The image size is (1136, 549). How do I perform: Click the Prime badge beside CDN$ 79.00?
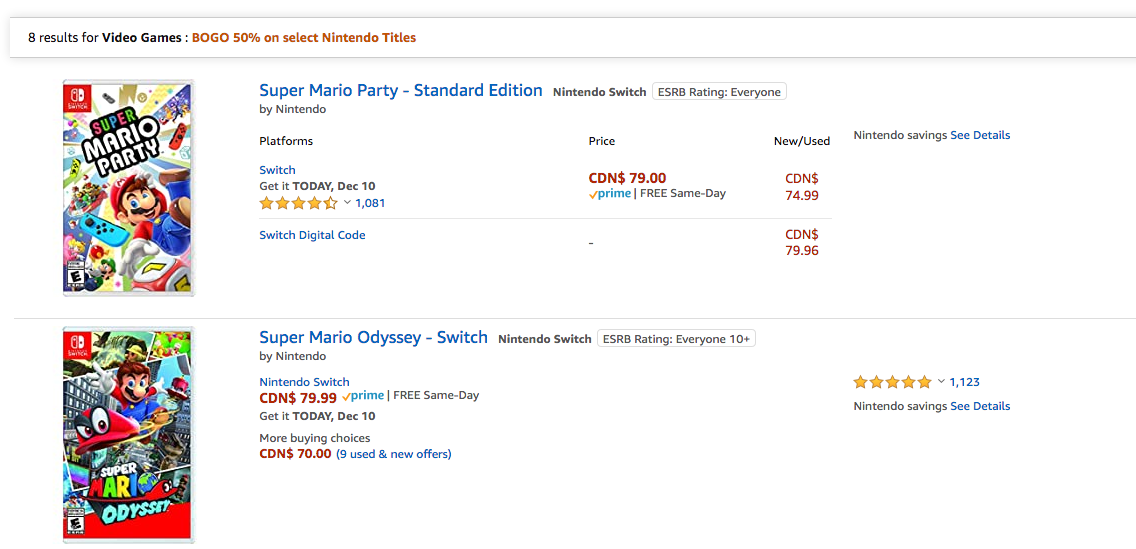[x=610, y=194]
